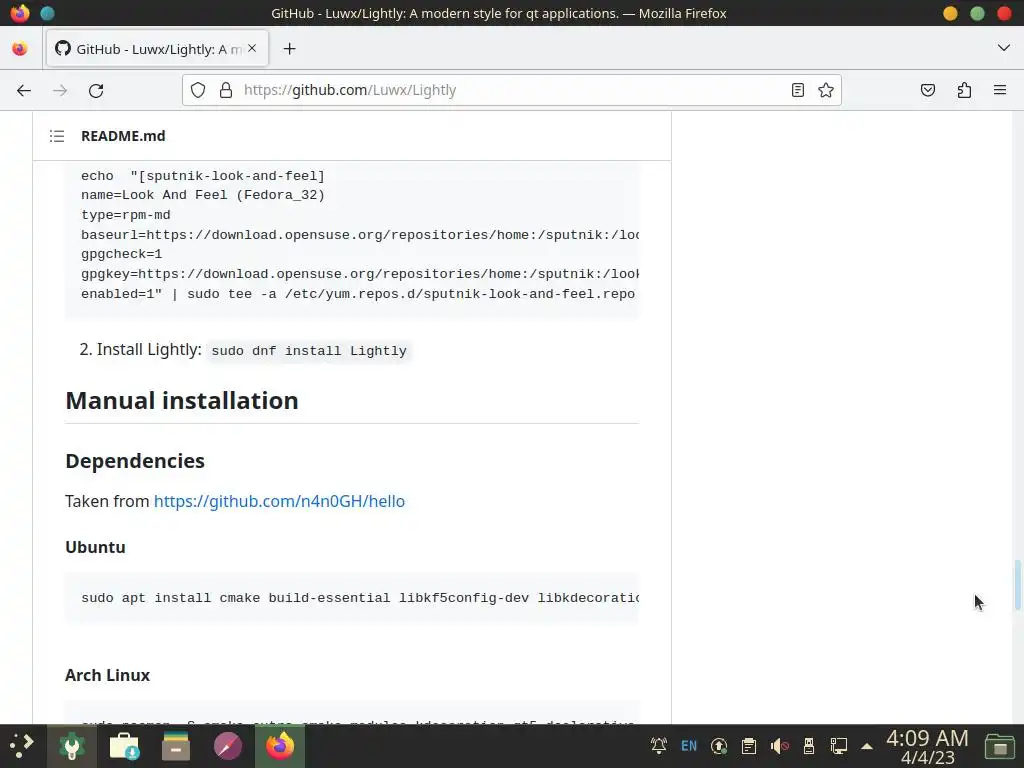Click README.md file title
This screenshot has height=768, width=1024.
click(123, 136)
